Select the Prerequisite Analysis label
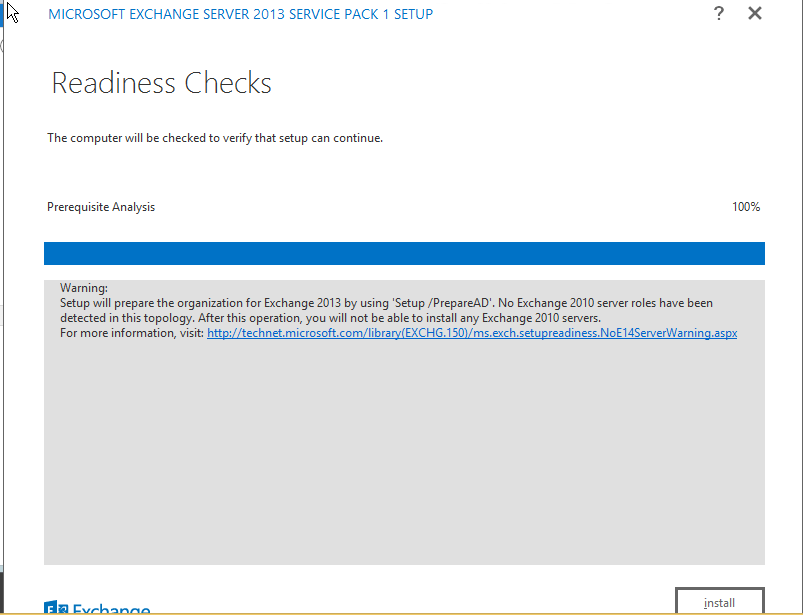The width and height of the screenshot is (803, 615). 101,207
